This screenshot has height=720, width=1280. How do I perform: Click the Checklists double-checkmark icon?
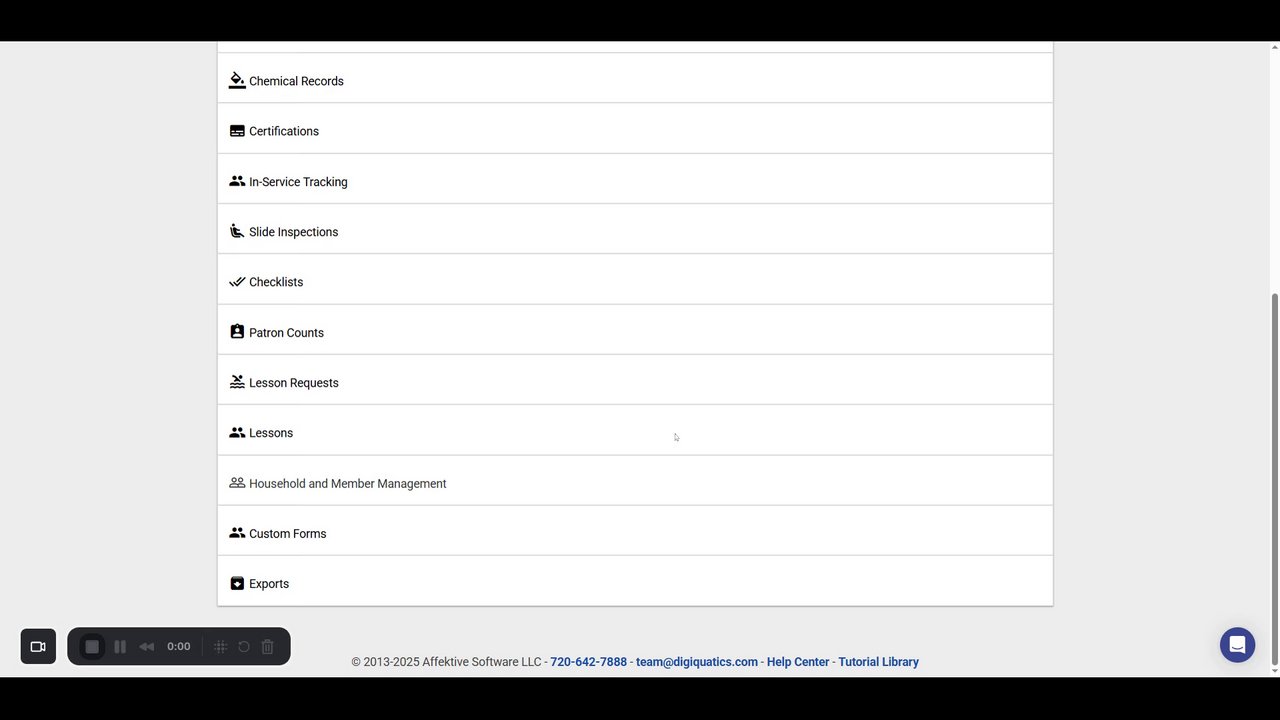point(237,282)
